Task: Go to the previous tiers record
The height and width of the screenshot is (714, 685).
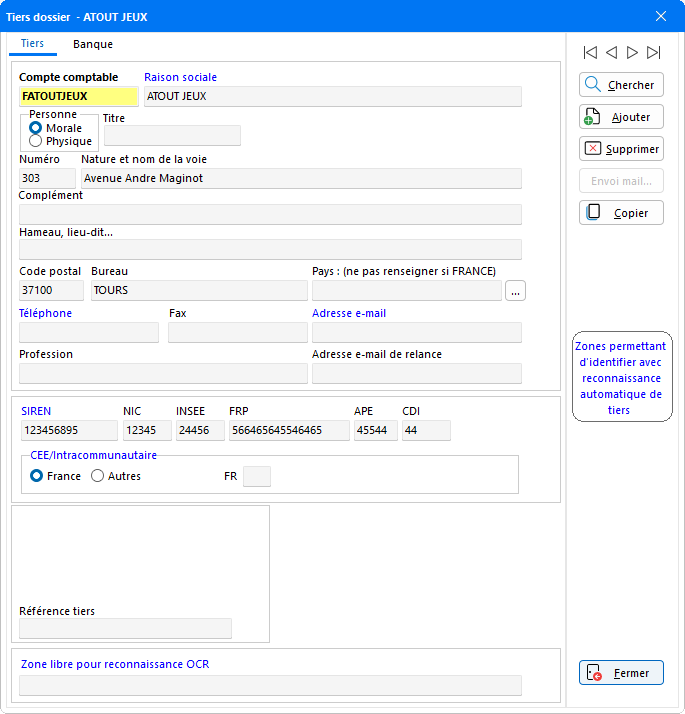Action: (x=611, y=52)
